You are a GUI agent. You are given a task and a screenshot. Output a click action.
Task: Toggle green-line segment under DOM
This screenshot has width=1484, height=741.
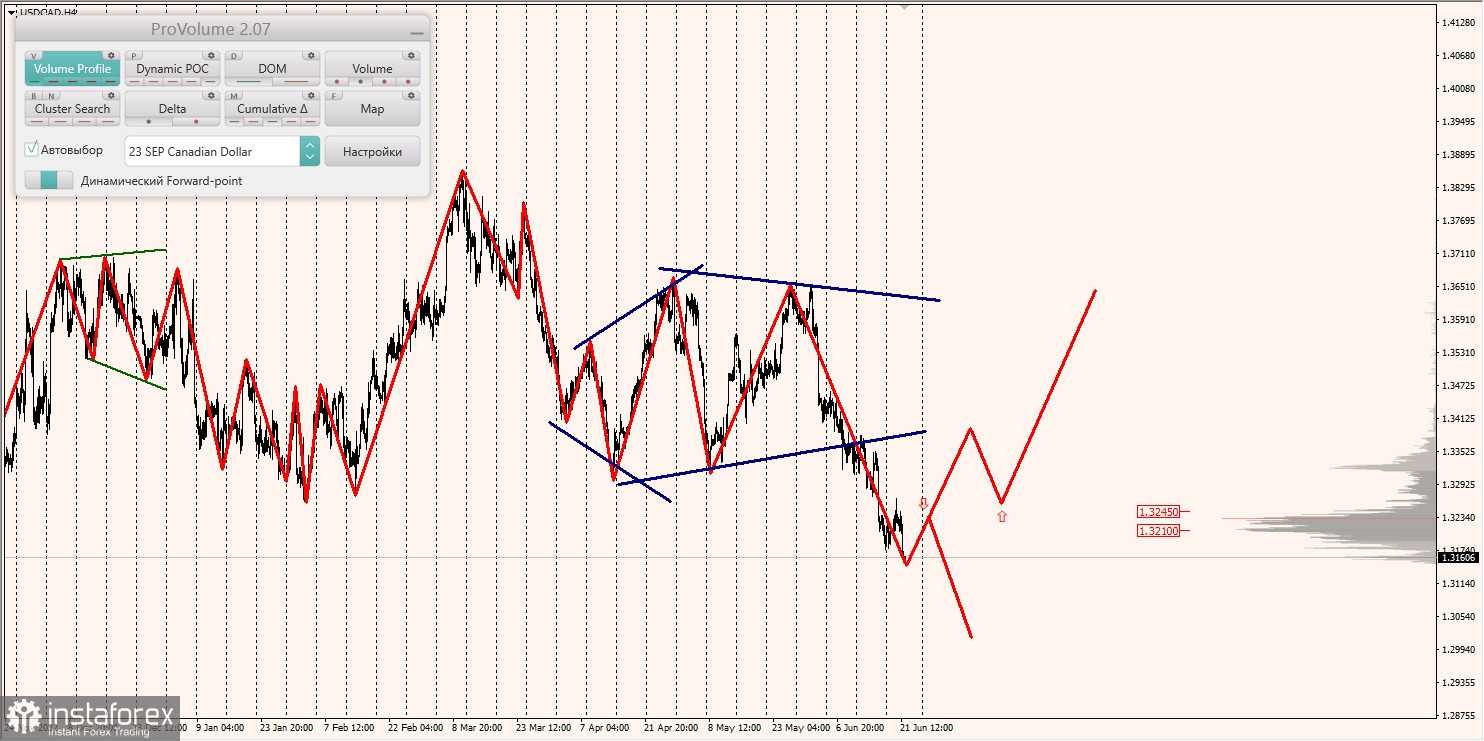click(248, 82)
